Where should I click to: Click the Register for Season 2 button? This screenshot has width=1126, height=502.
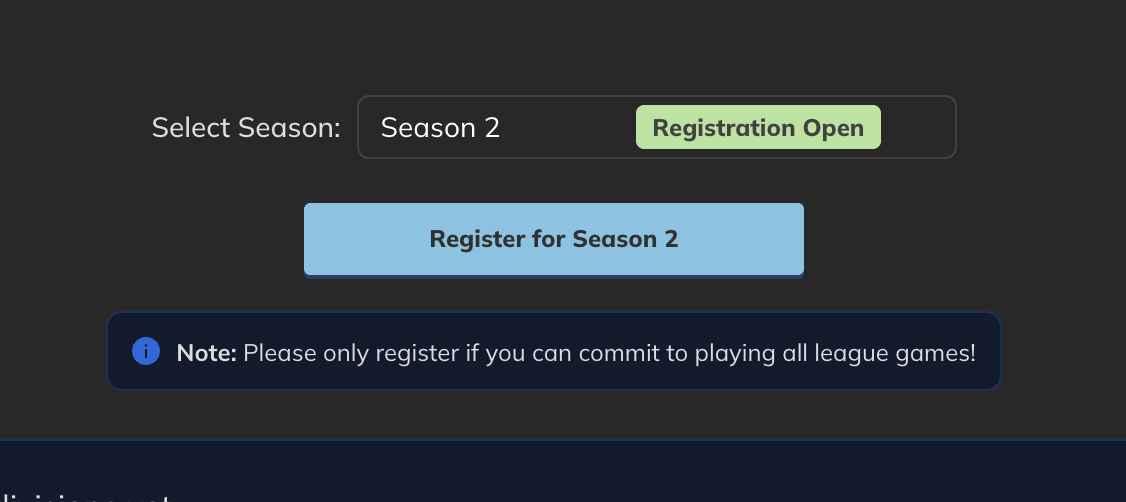[x=553, y=239]
